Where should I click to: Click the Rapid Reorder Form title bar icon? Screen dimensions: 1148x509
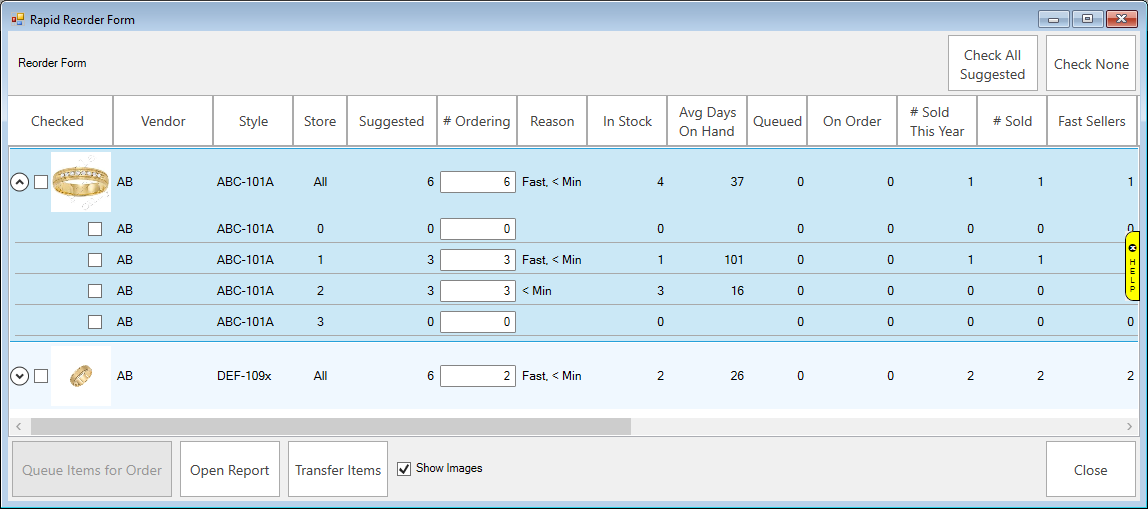tap(17, 19)
